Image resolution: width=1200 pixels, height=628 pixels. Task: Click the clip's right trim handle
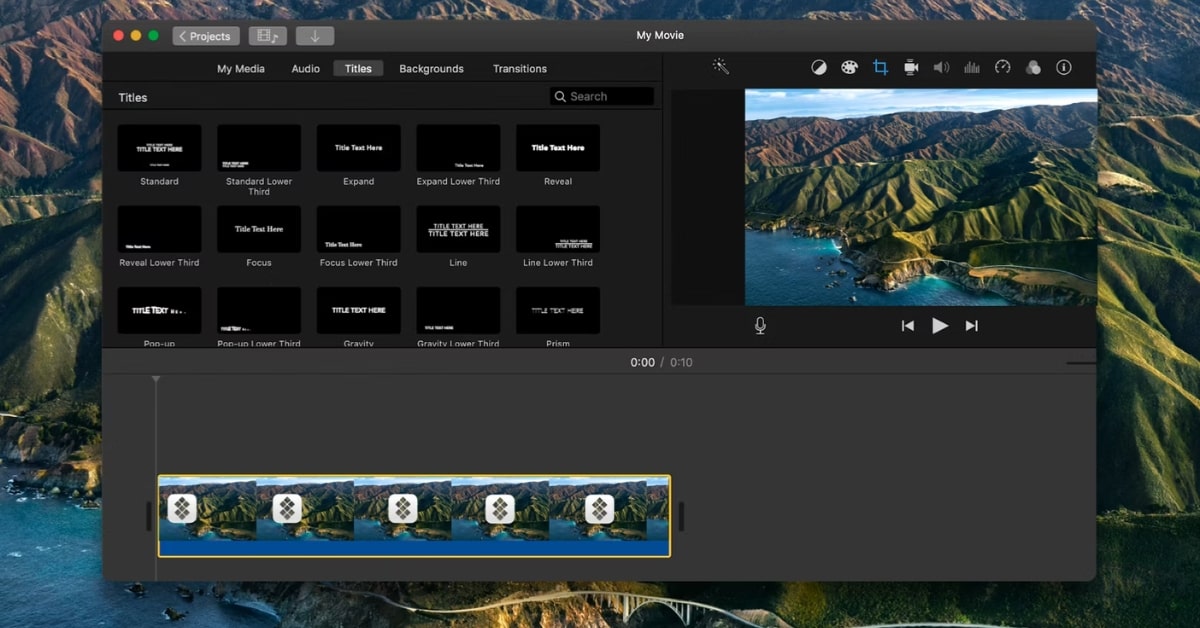[x=681, y=516]
